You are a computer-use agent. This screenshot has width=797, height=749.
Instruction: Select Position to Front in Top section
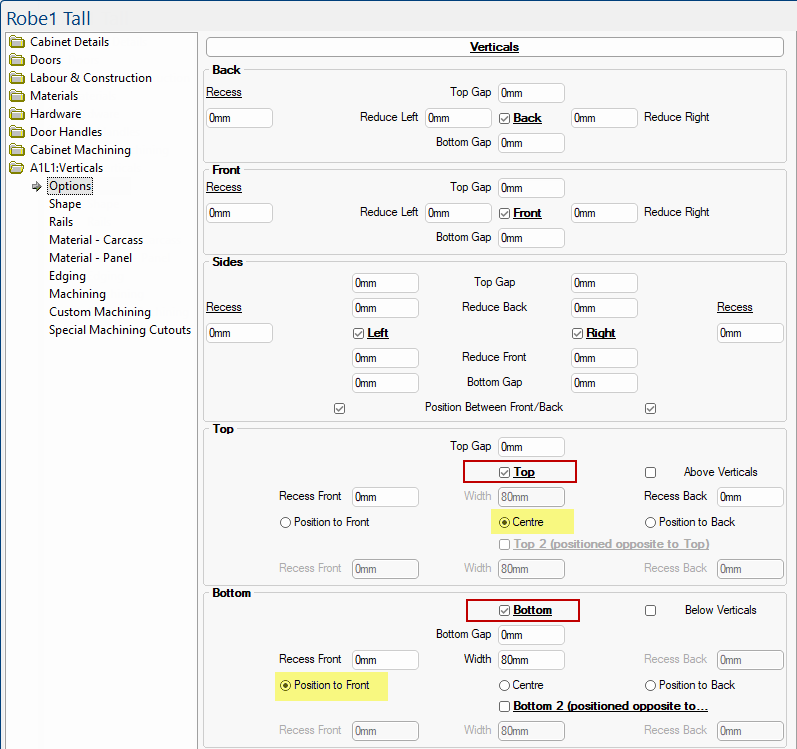[x=285, y=522]
